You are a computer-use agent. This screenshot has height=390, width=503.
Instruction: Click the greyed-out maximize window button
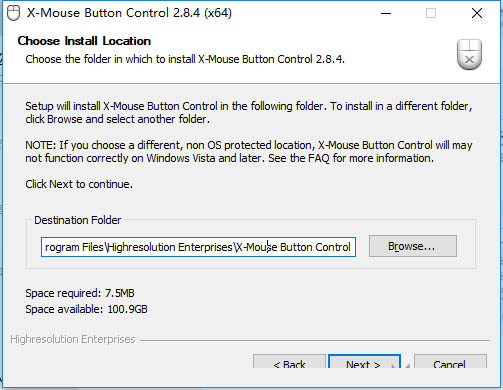tap(431, 13)
